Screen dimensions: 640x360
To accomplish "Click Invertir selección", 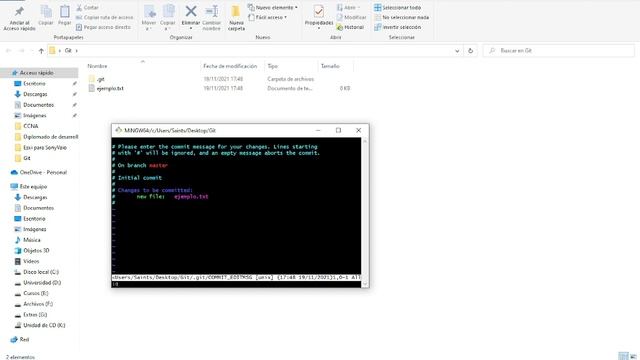I will point(398,27).
